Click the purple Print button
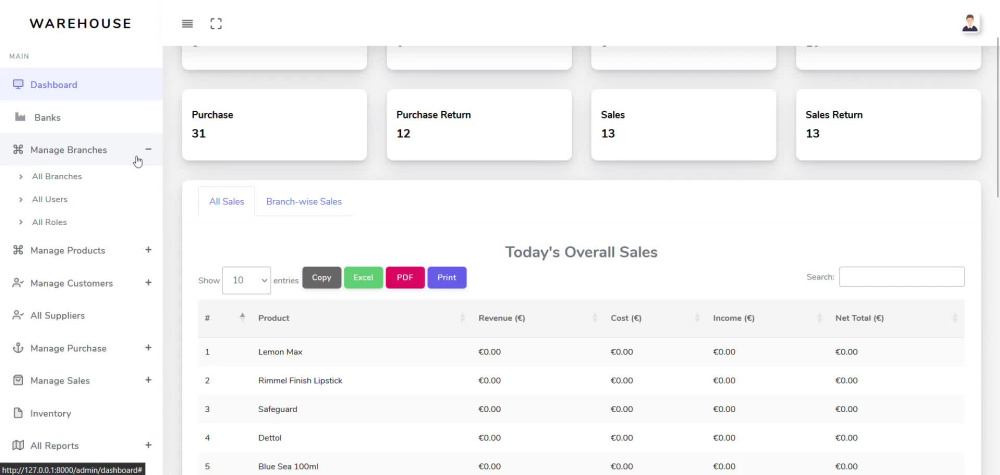 point(446,277)
